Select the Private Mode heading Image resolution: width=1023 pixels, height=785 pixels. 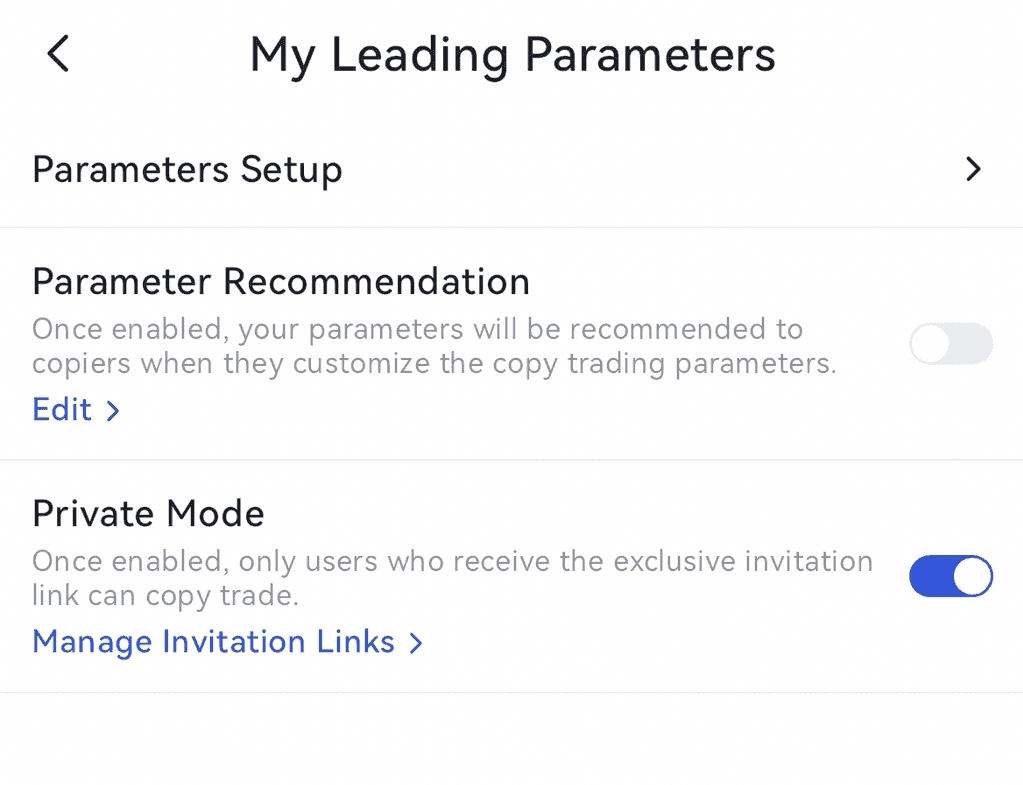(x=148, y=514)
